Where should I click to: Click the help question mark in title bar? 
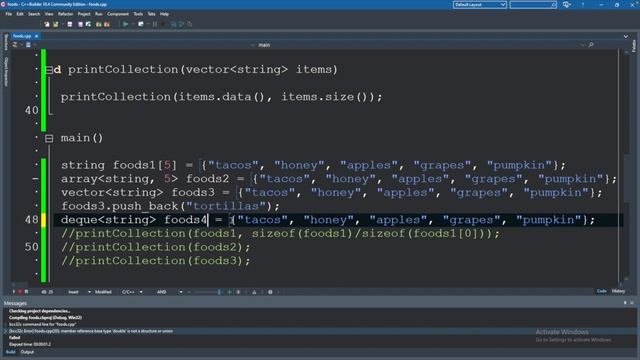pos(582,4)
